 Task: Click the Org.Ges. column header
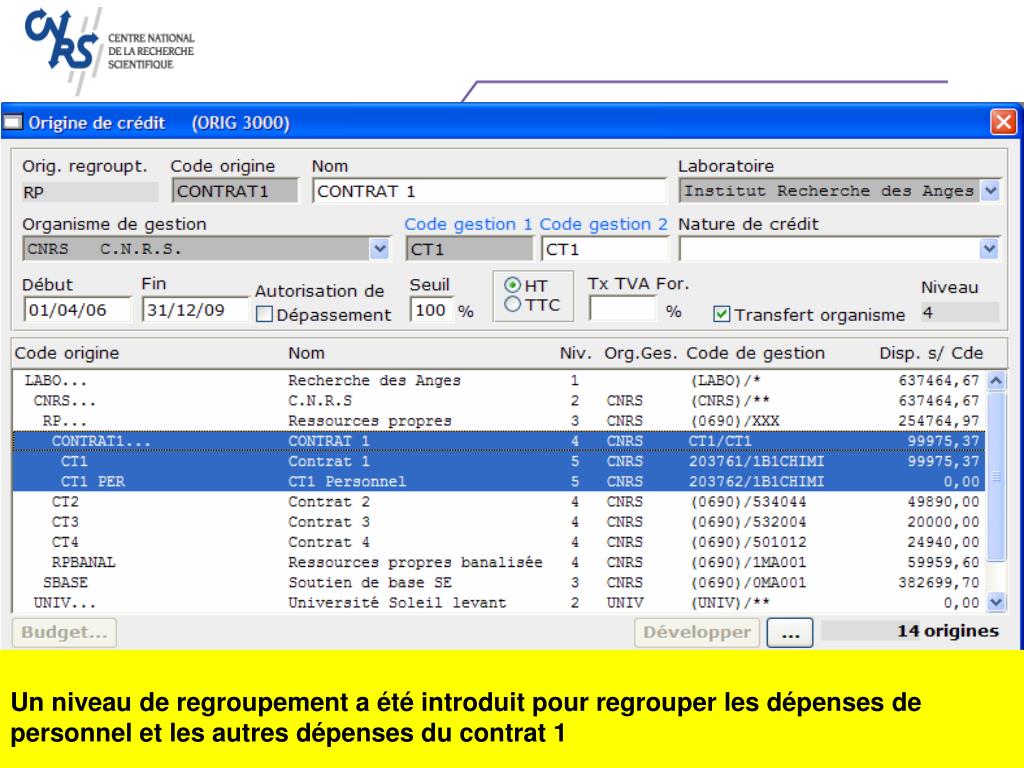[641, 353]
